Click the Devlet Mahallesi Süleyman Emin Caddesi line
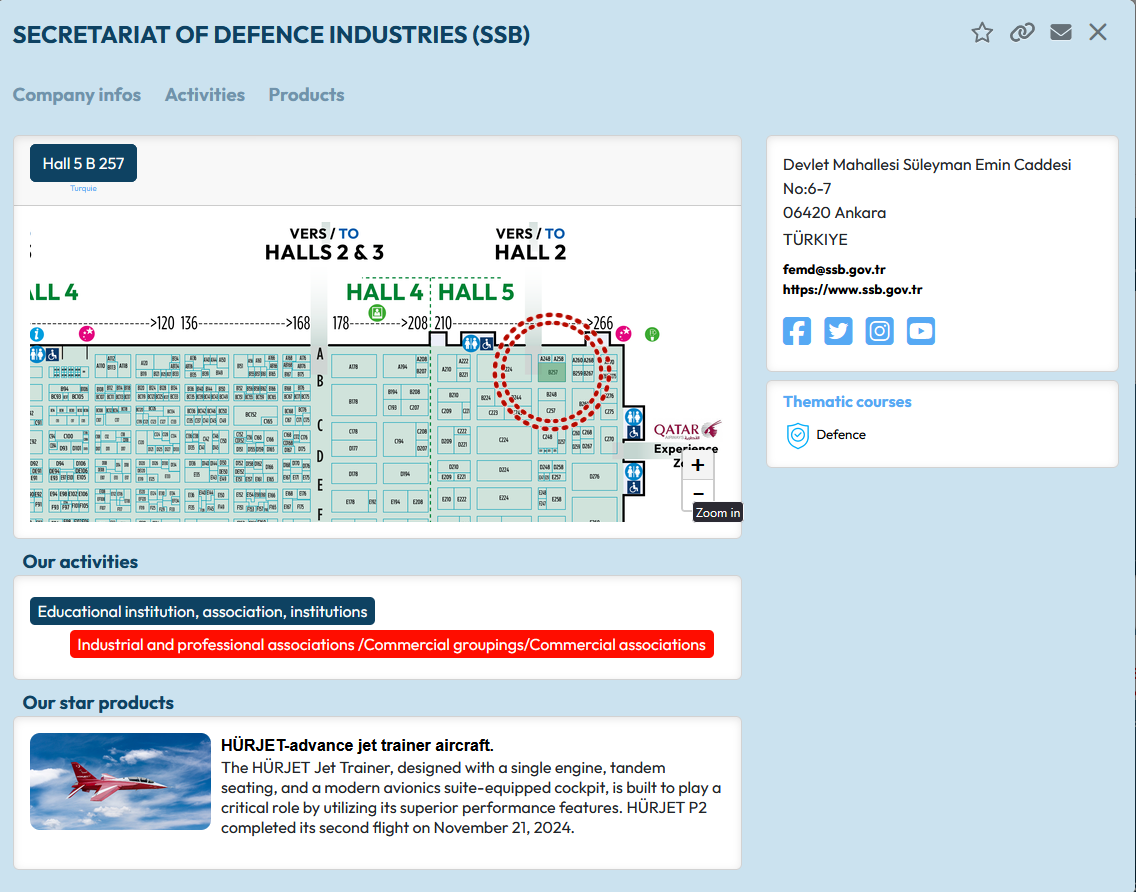 point(927,165)
